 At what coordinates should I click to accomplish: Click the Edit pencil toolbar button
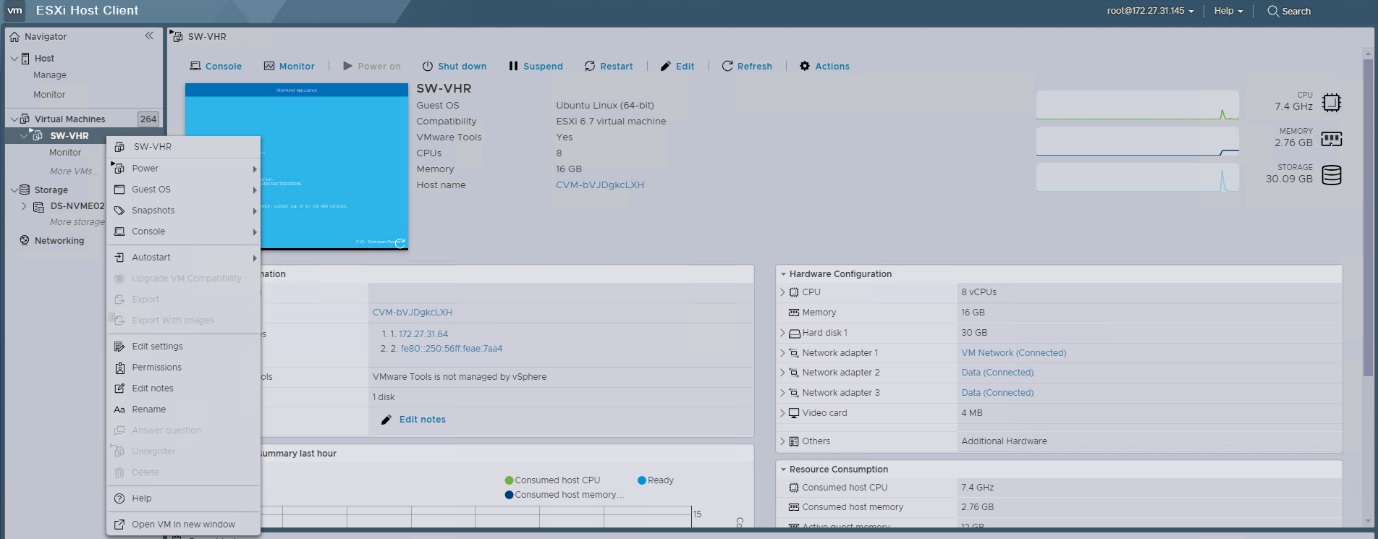click(677, 66)
